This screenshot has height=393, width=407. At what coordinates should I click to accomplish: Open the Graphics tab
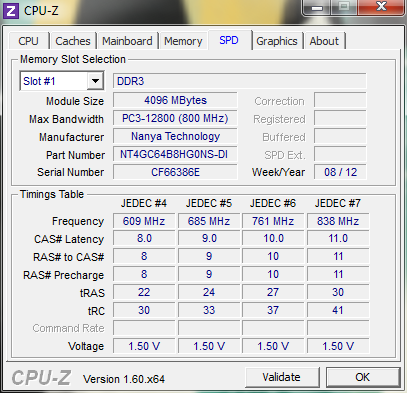click(x=277, y=41)
